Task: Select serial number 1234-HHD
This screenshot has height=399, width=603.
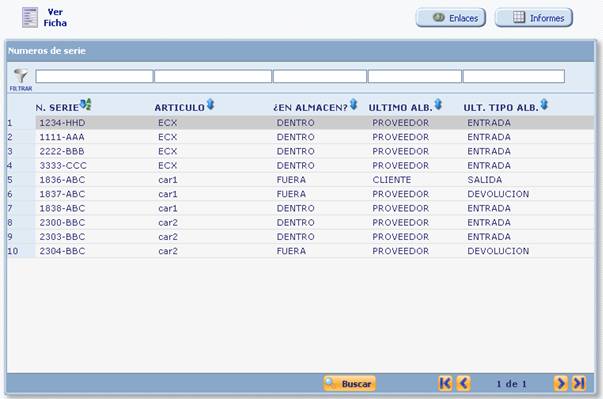Action: pyautogui.click(x=62, y=123)
